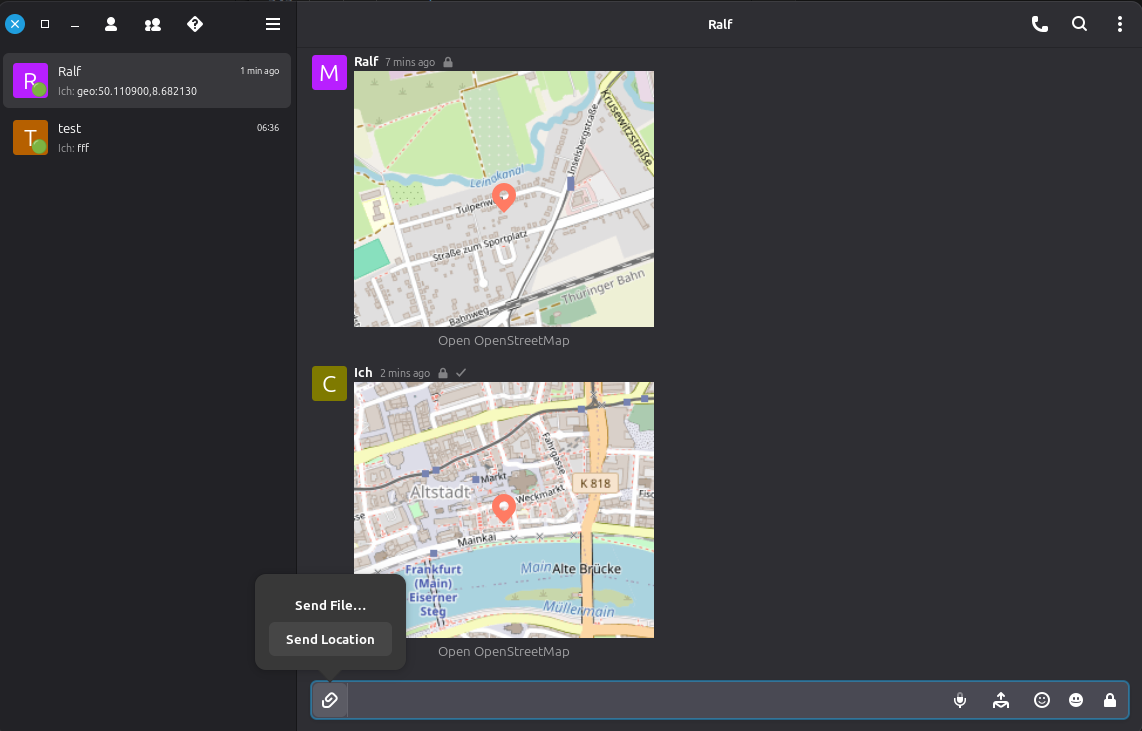Open OpenStreetMap for your Frankfurt location
The height and width of the screenshot is (731, 1142).
tap(503, 651)
